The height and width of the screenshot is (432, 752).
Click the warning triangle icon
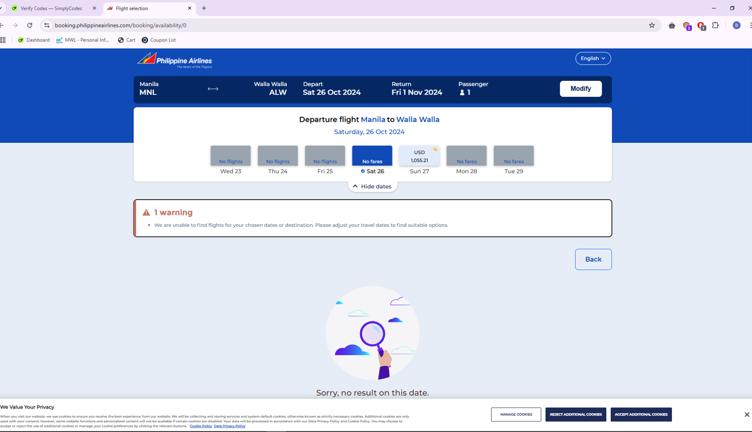point(146,212)
